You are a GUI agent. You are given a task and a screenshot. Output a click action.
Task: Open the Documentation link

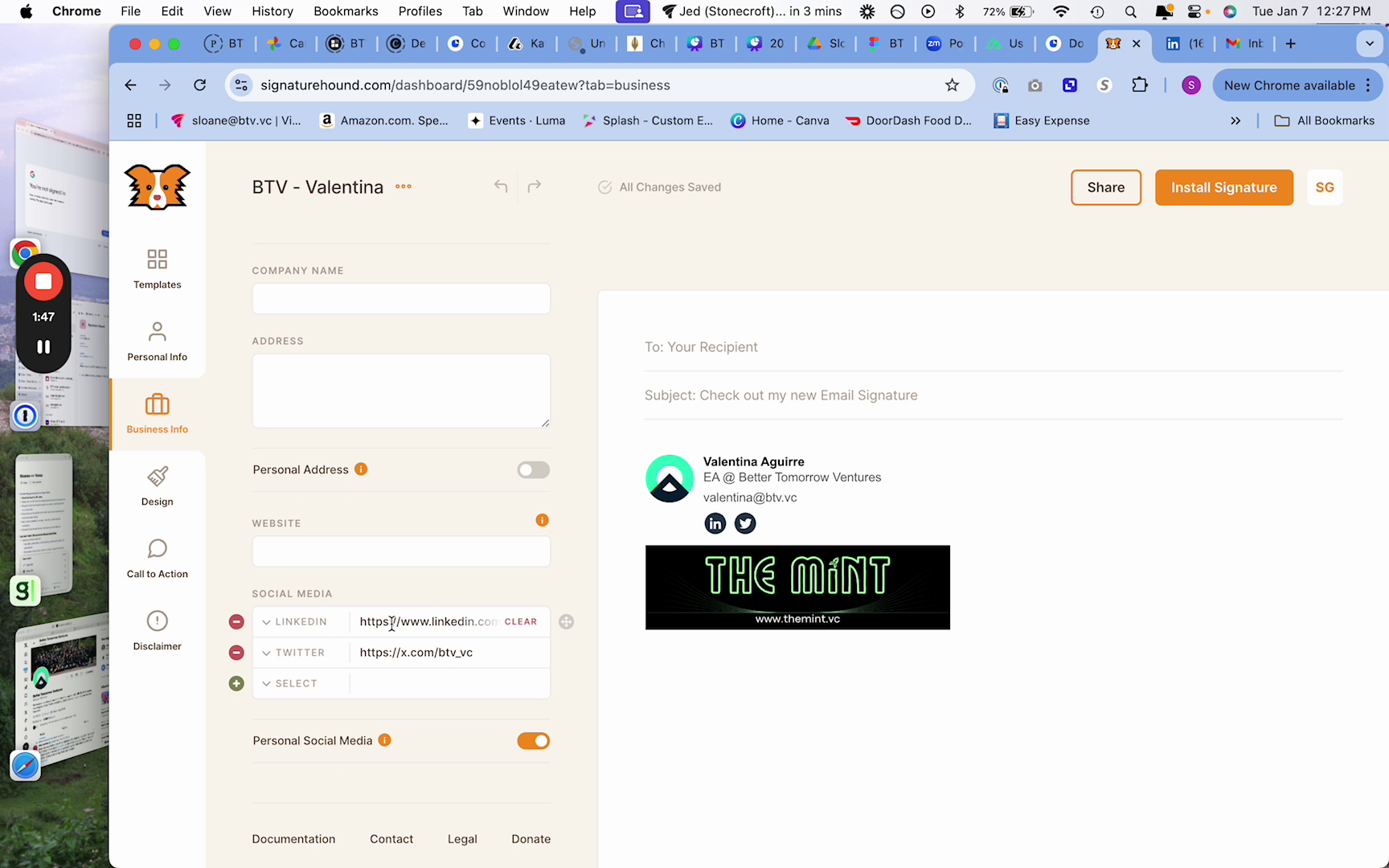(x=293, y=839)
